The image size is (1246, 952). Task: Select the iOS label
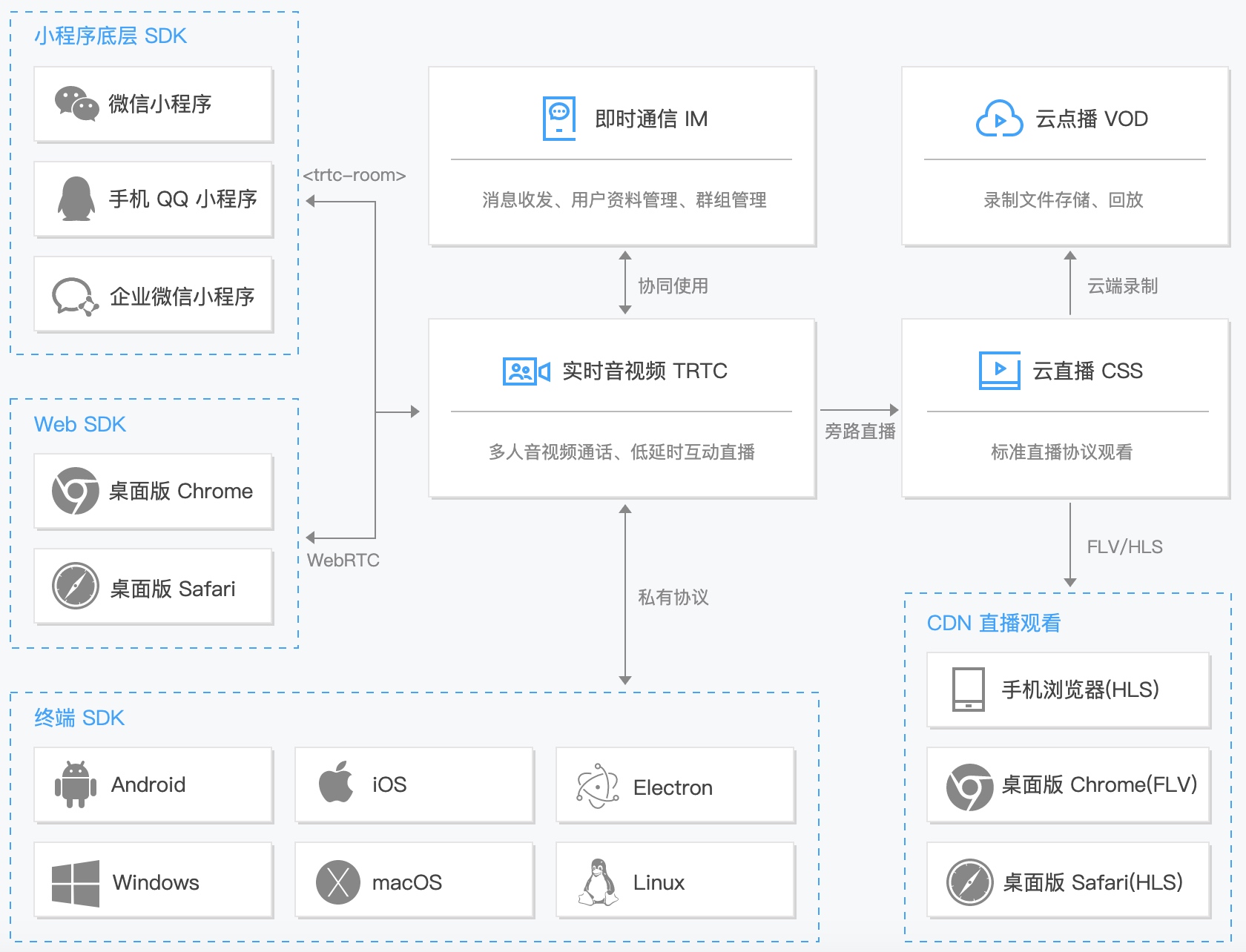coord(389,784)
